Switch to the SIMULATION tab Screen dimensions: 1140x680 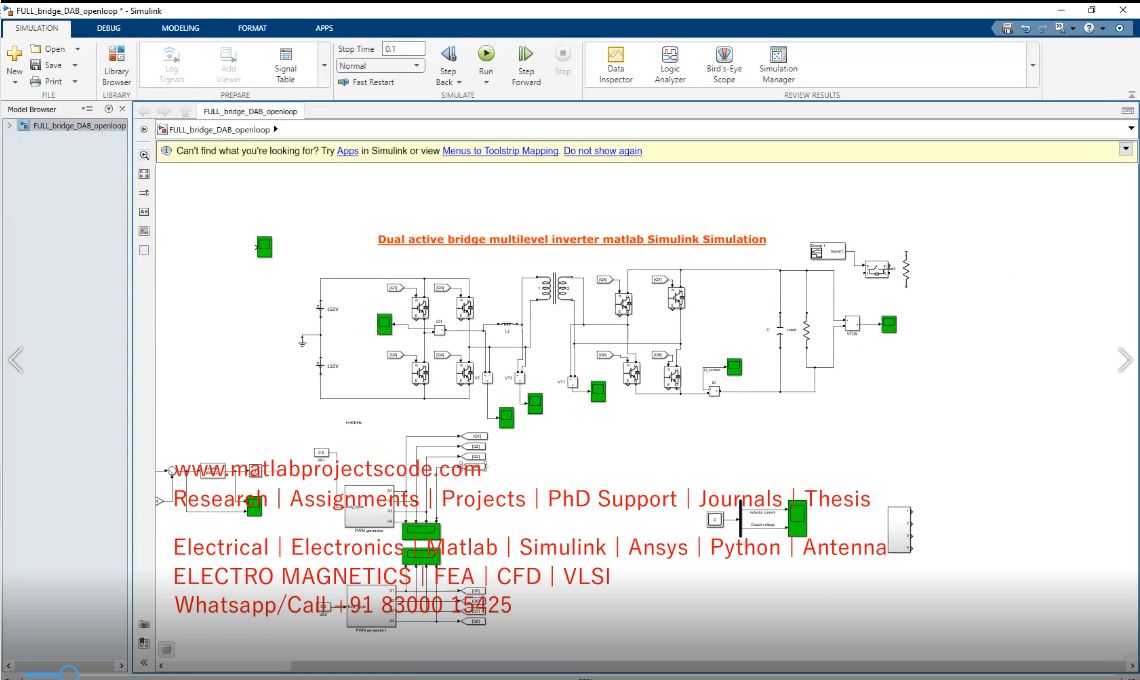(36, 28)
